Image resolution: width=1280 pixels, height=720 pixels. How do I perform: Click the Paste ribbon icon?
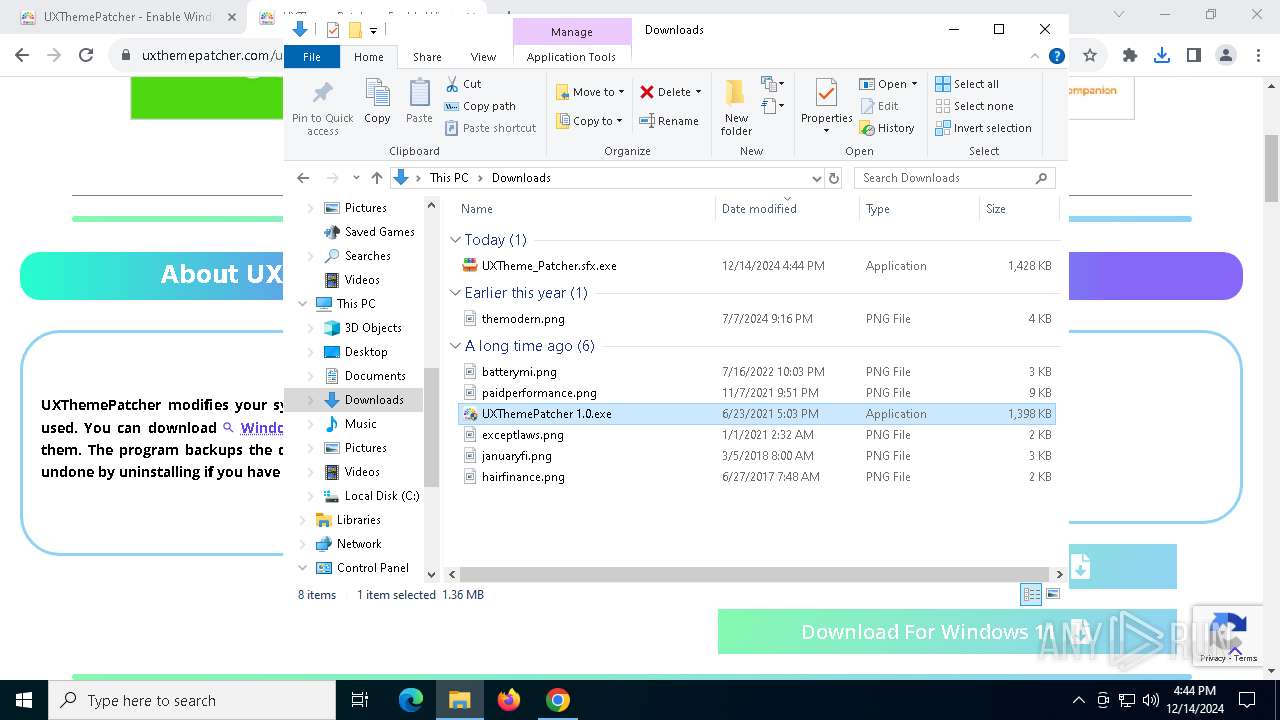pyautogui.click(x=419, y=102)
